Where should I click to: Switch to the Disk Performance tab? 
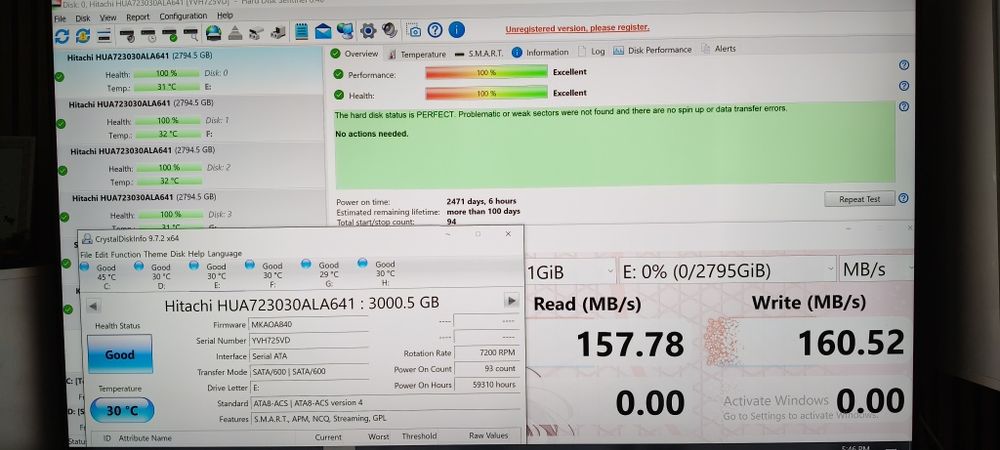pos(652,50)
